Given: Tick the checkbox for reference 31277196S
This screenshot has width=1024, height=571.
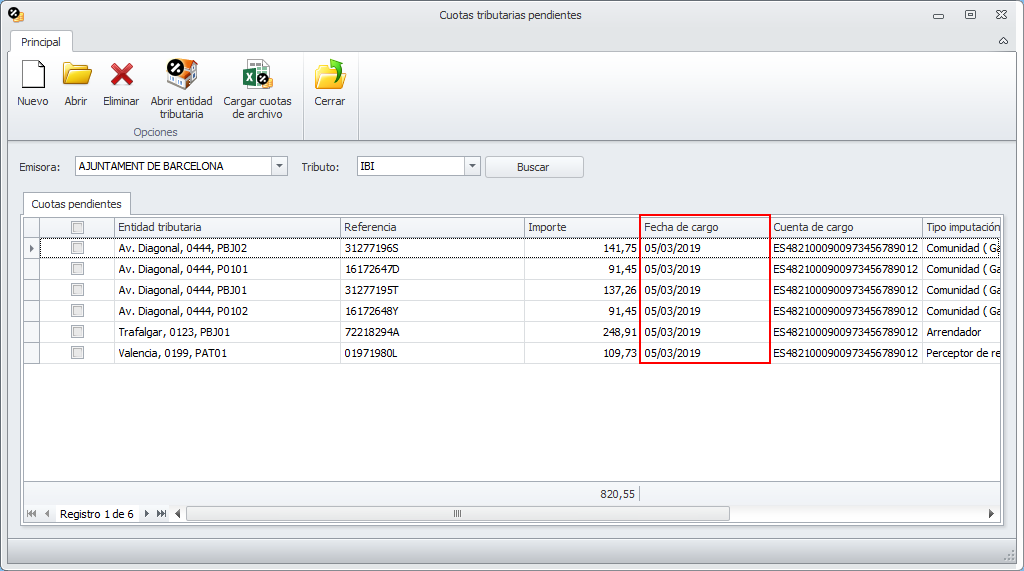Looking at the screenshot, I should click(77, 248).
